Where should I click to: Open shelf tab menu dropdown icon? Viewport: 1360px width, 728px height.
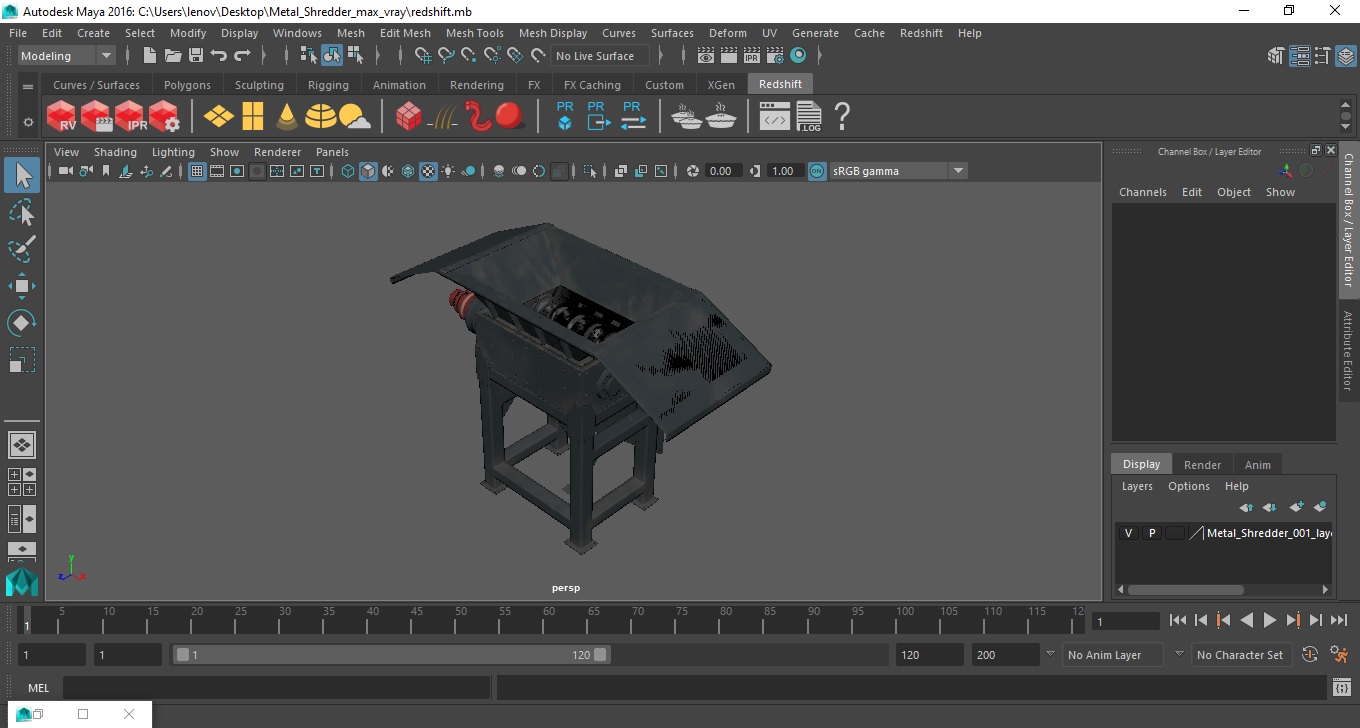(x=28, y=87)
